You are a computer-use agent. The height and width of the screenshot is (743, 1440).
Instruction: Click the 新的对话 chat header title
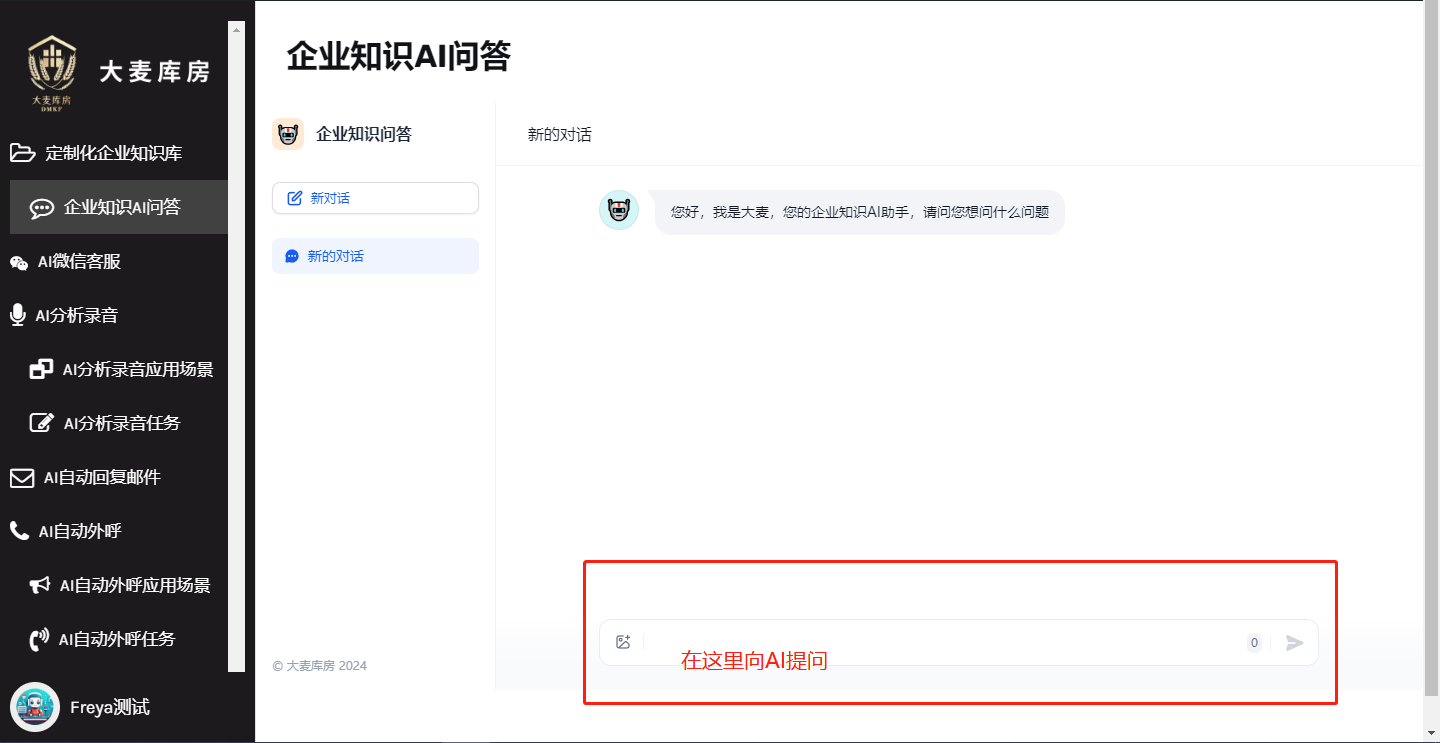coord(559,134)
